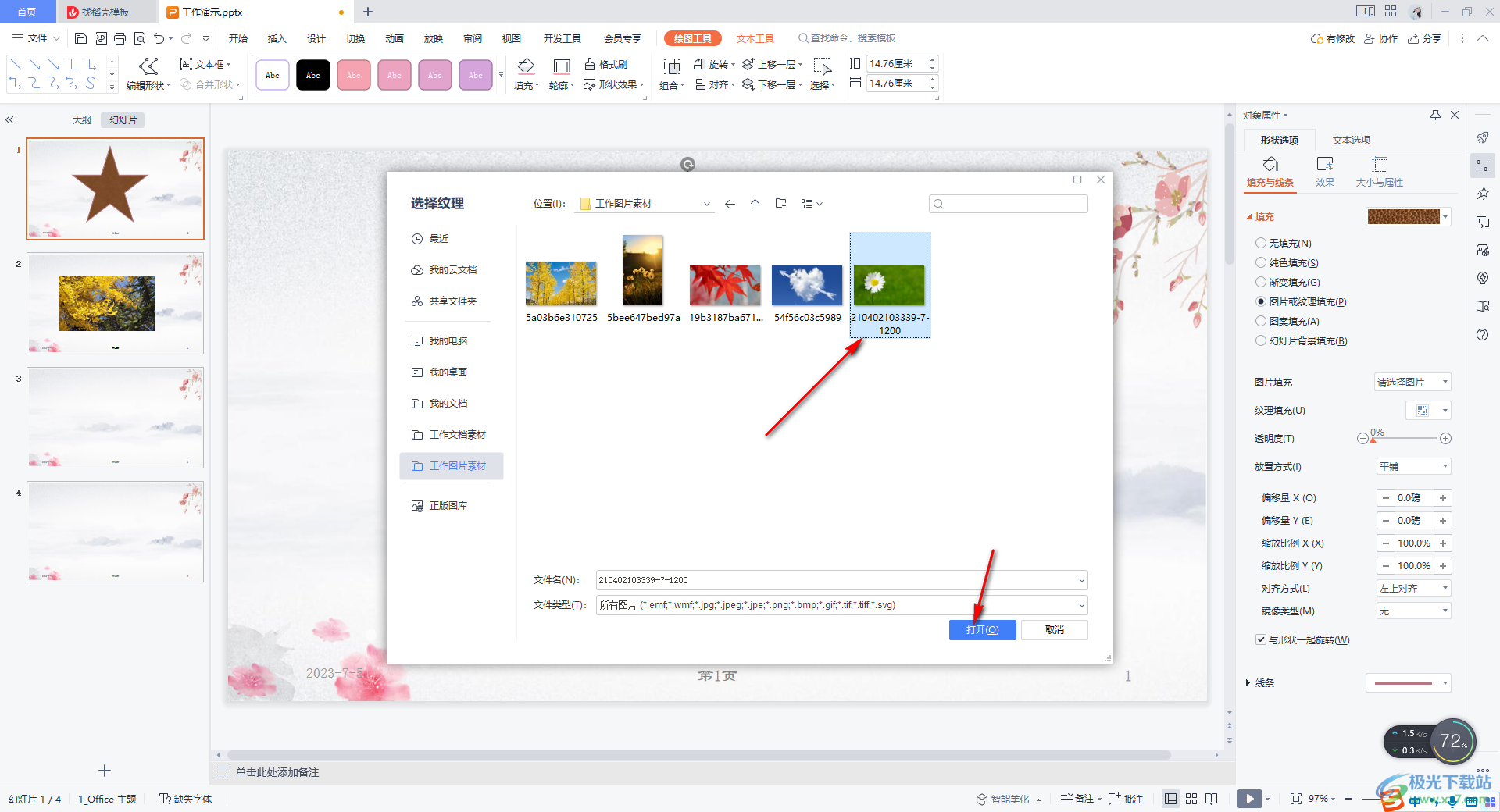1500x812 pixels.
Task: Click the Print icon in quick toolbar
Action: point(120,38)
